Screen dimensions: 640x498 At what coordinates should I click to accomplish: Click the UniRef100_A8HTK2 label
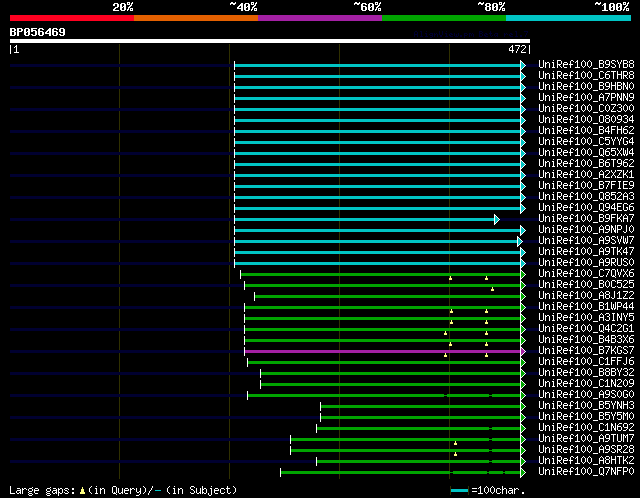tap(586, 461)
